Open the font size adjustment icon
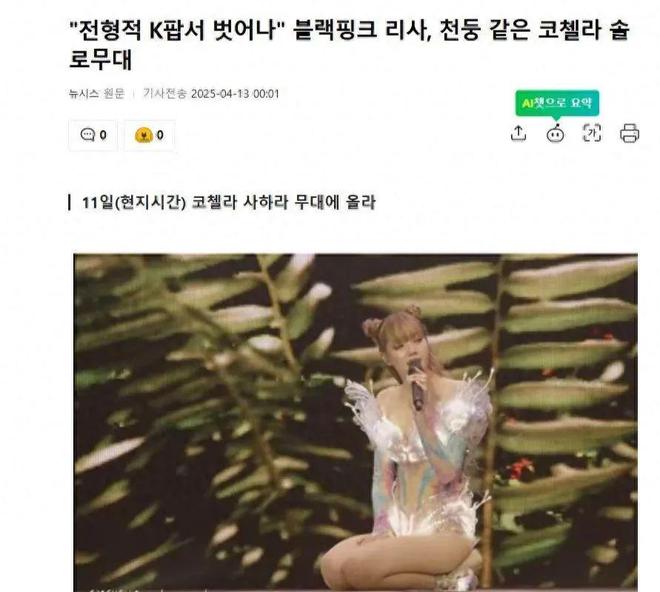The image size is (660, 592). [592, 133]
